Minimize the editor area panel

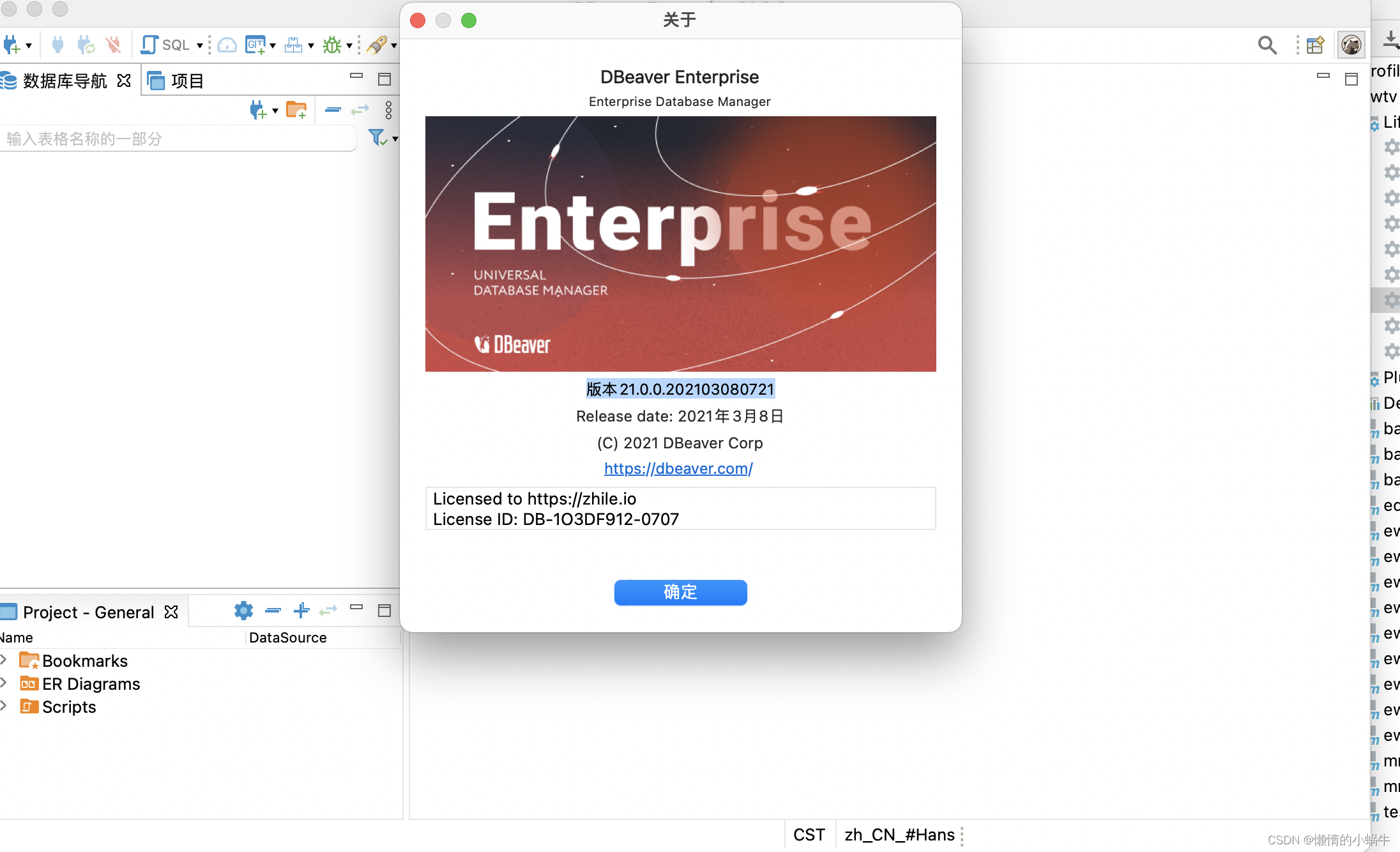pyautogui.click(x=1323, y=75)
